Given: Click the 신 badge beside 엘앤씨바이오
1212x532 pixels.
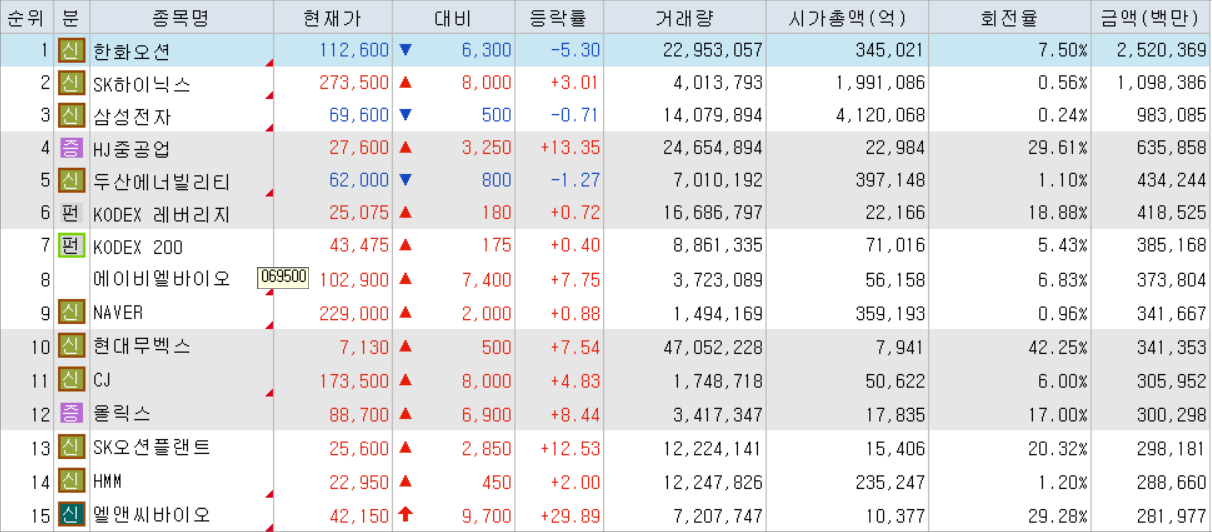Looking at the screenshot, I should point(70,514).
